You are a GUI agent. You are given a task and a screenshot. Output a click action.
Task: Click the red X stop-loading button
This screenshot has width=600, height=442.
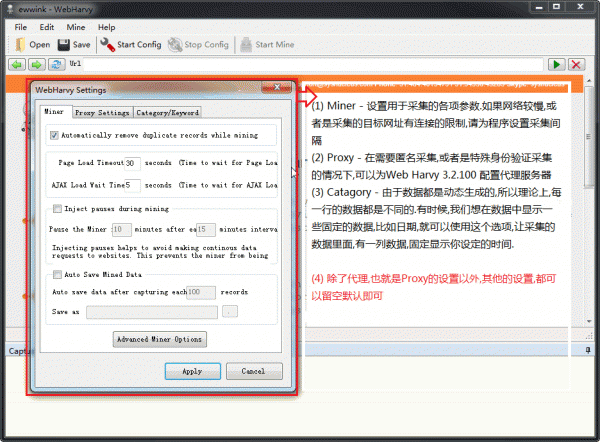coord(576,64)
